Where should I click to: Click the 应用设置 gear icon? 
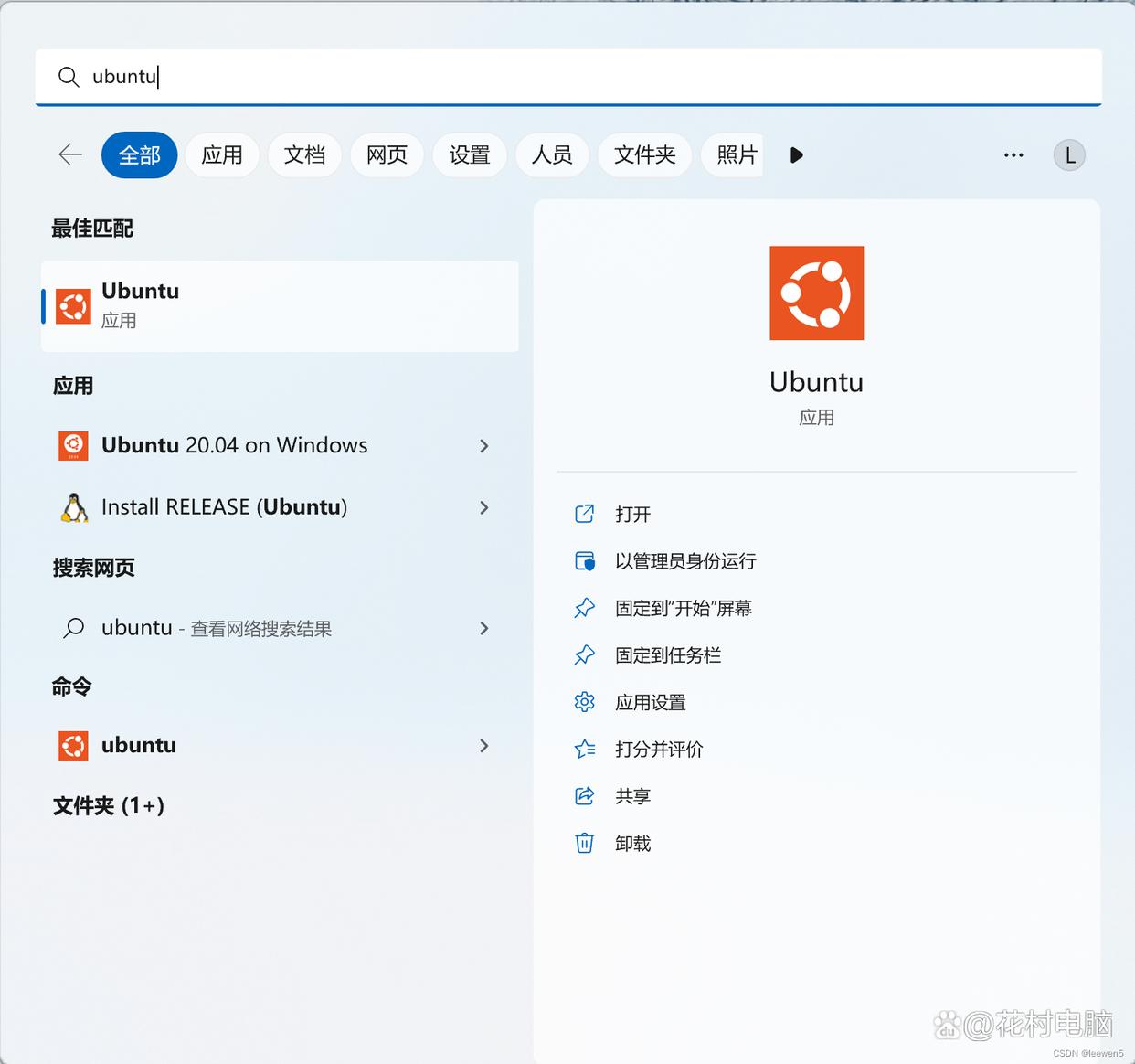click(x=585, y=702)
